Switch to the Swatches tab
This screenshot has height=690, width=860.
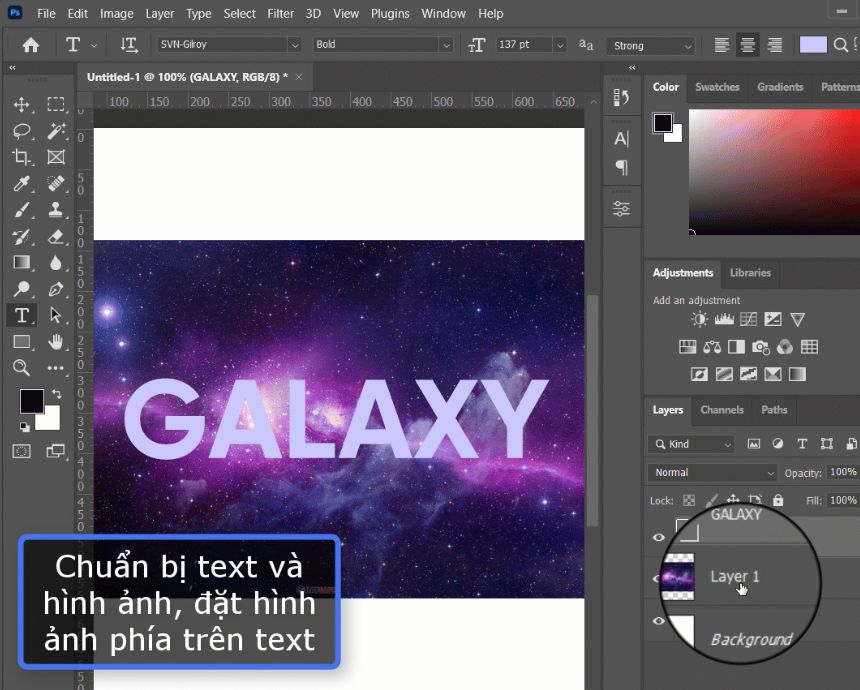[717, 87]
